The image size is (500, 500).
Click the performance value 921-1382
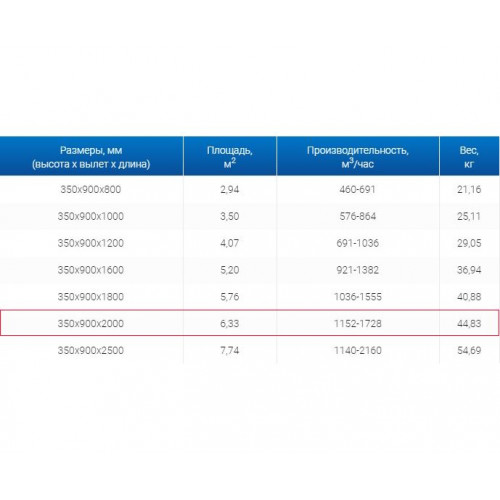pos(358,270)
